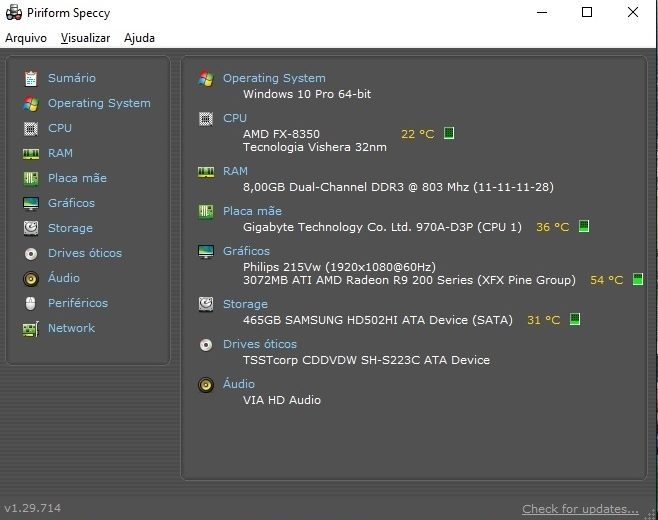Open the Storage hard drive sidebar icon
Image resolution: width=658 pixels, height=520 pixels.
click(x=31, y=228)
